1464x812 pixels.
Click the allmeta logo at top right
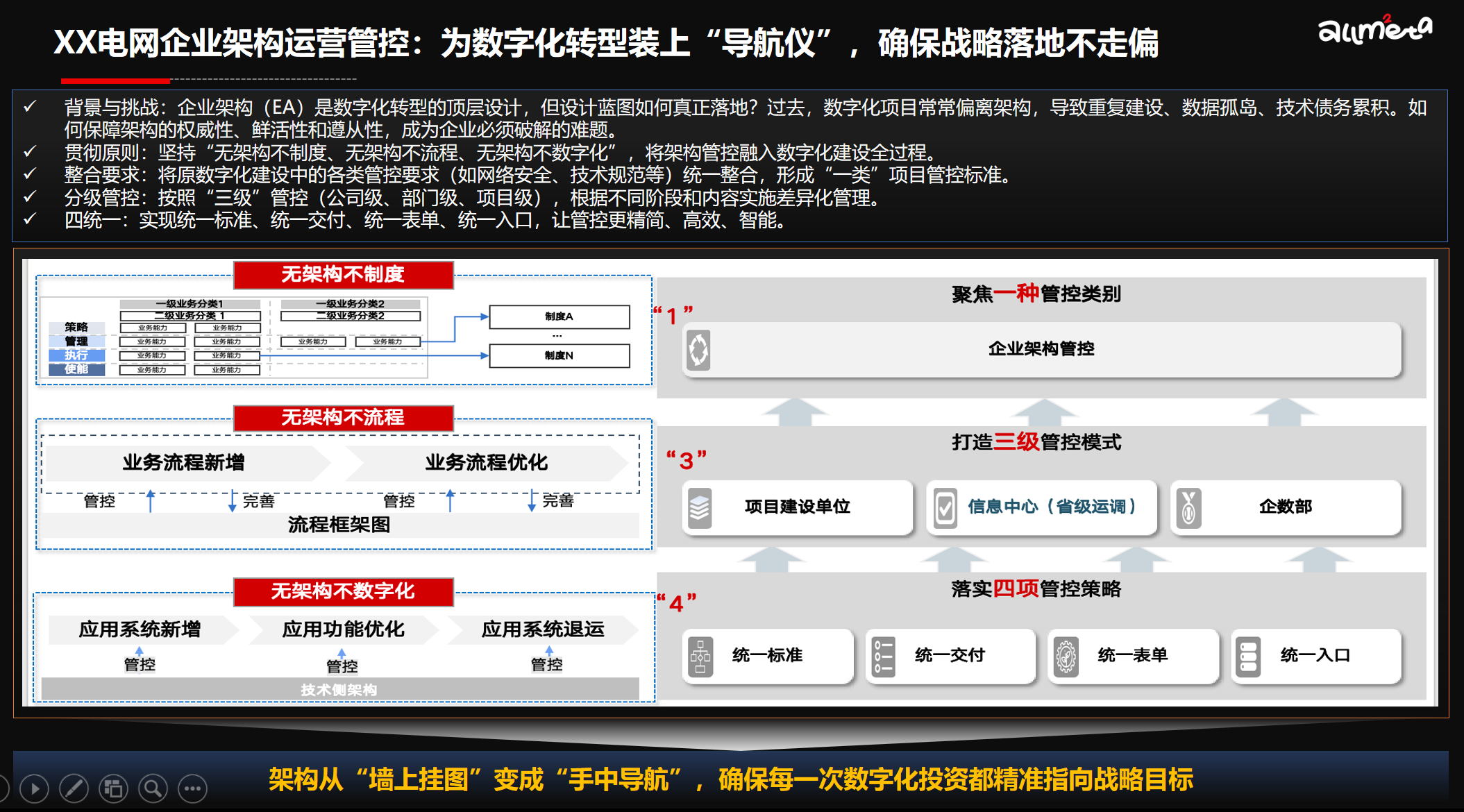1374,29
